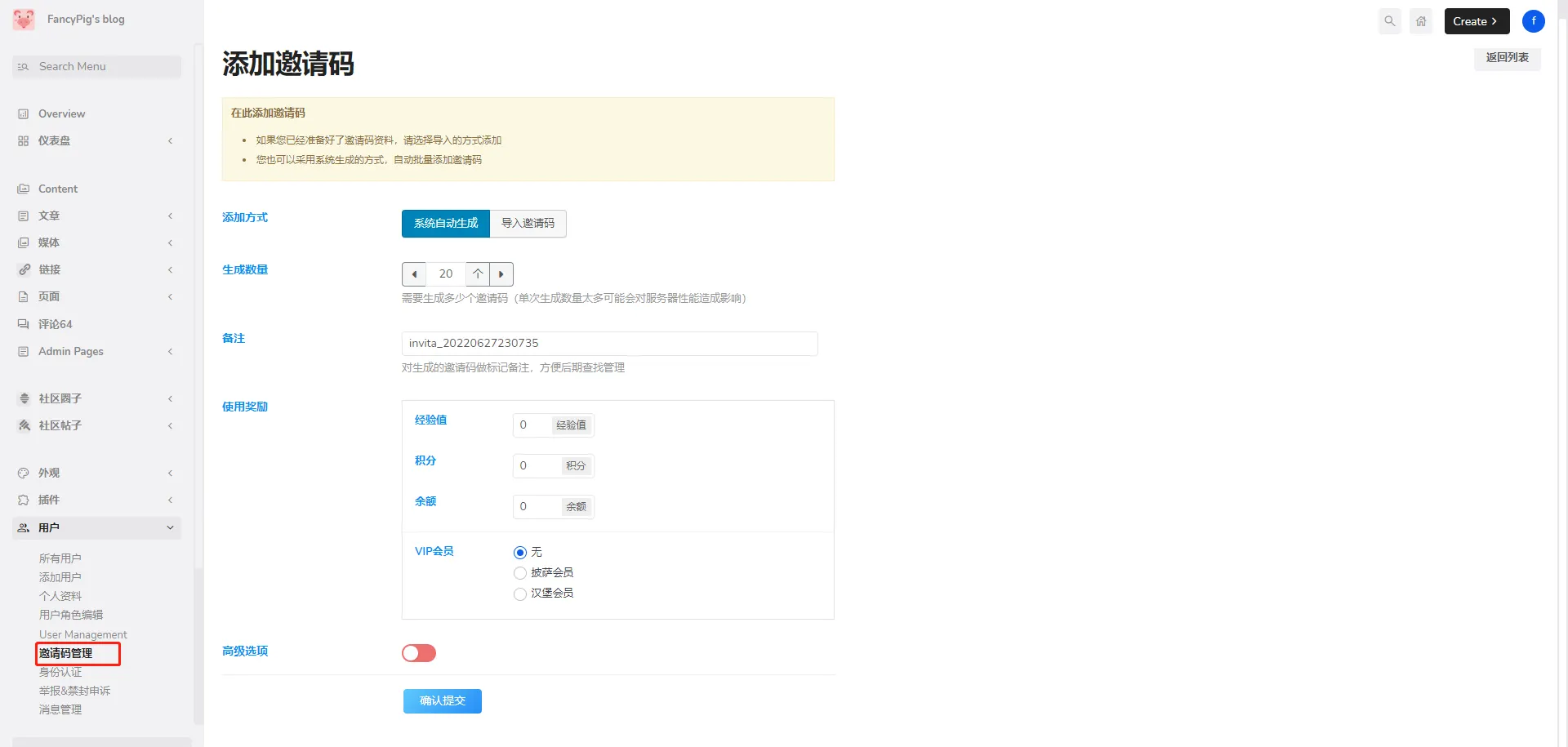Screen dimensions: 1568x747
Task: Open the header search magnifier icon
Action: point(1390,21)
